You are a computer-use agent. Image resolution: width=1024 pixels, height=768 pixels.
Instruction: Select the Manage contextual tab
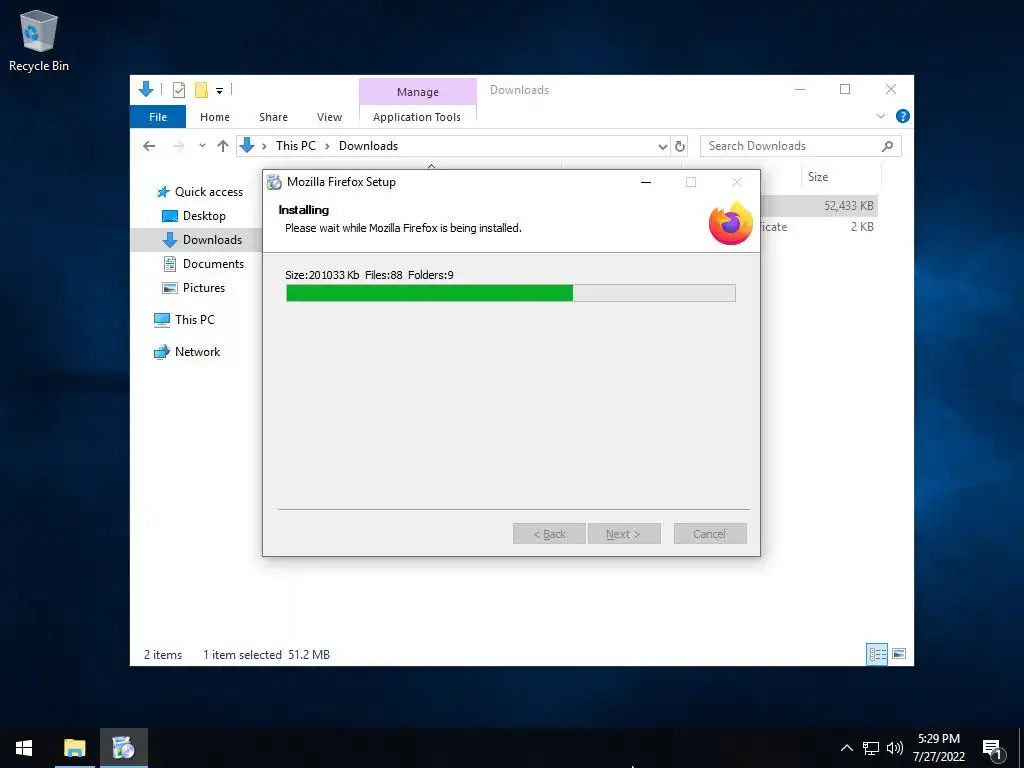pyautogui.click(x=418, y=92)
